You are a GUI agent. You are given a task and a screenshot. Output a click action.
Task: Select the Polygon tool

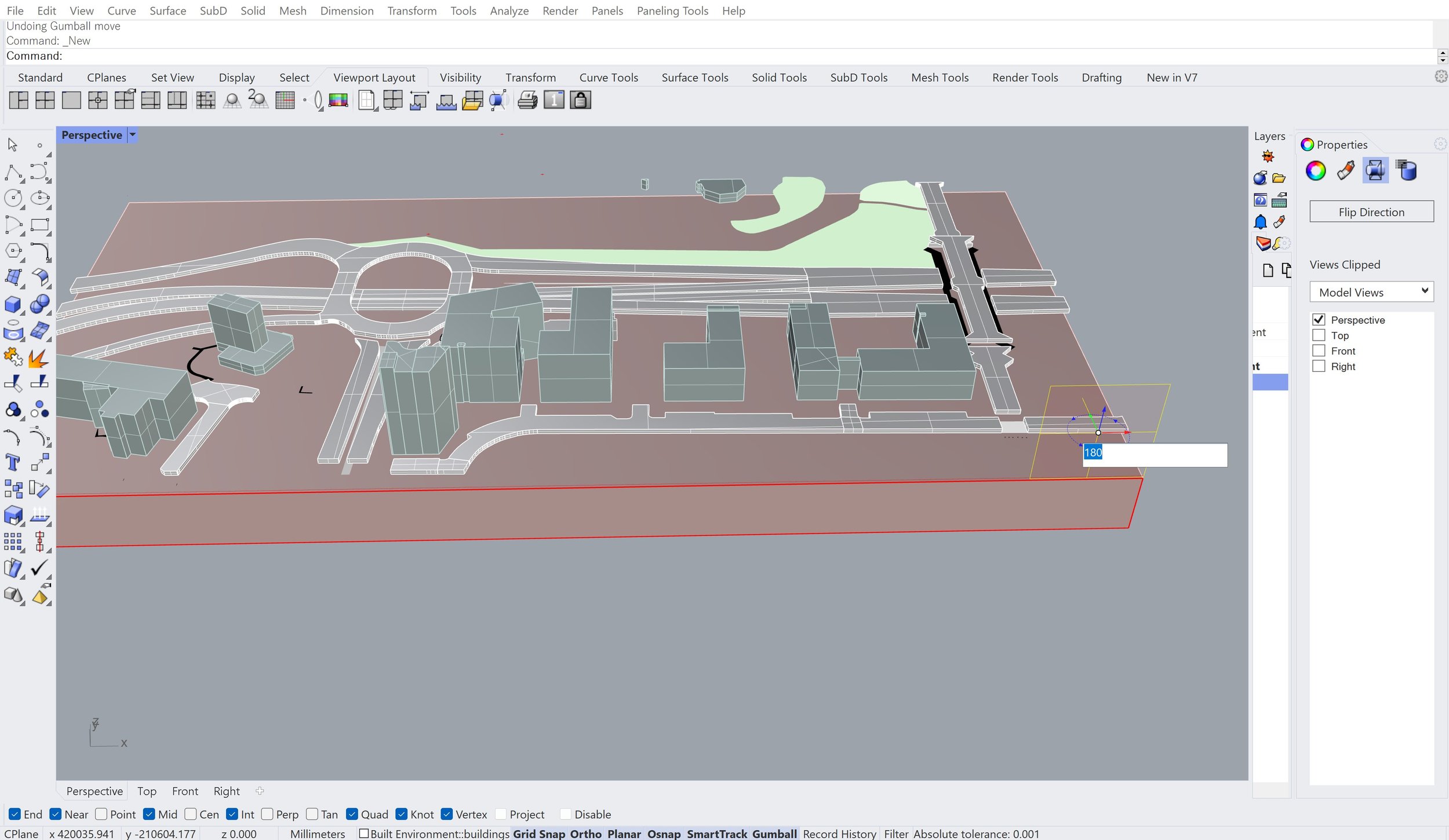coord(13,251)
